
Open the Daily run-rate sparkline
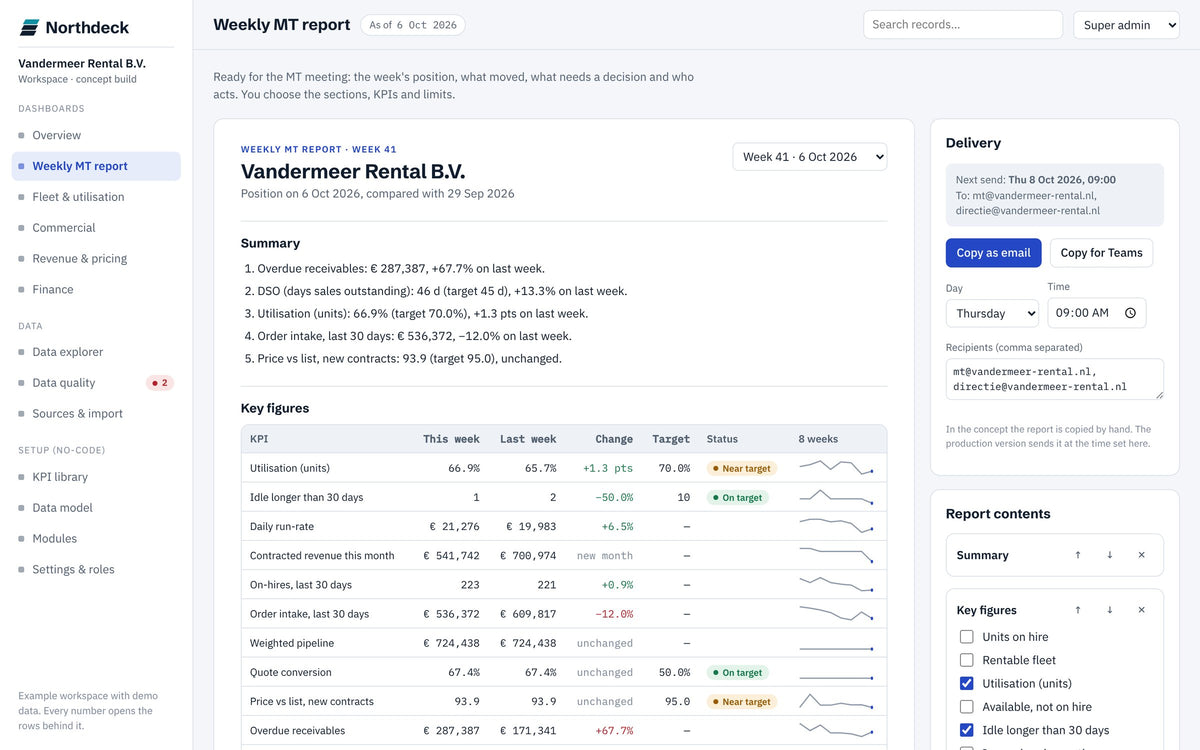click(x=836, y=526)
